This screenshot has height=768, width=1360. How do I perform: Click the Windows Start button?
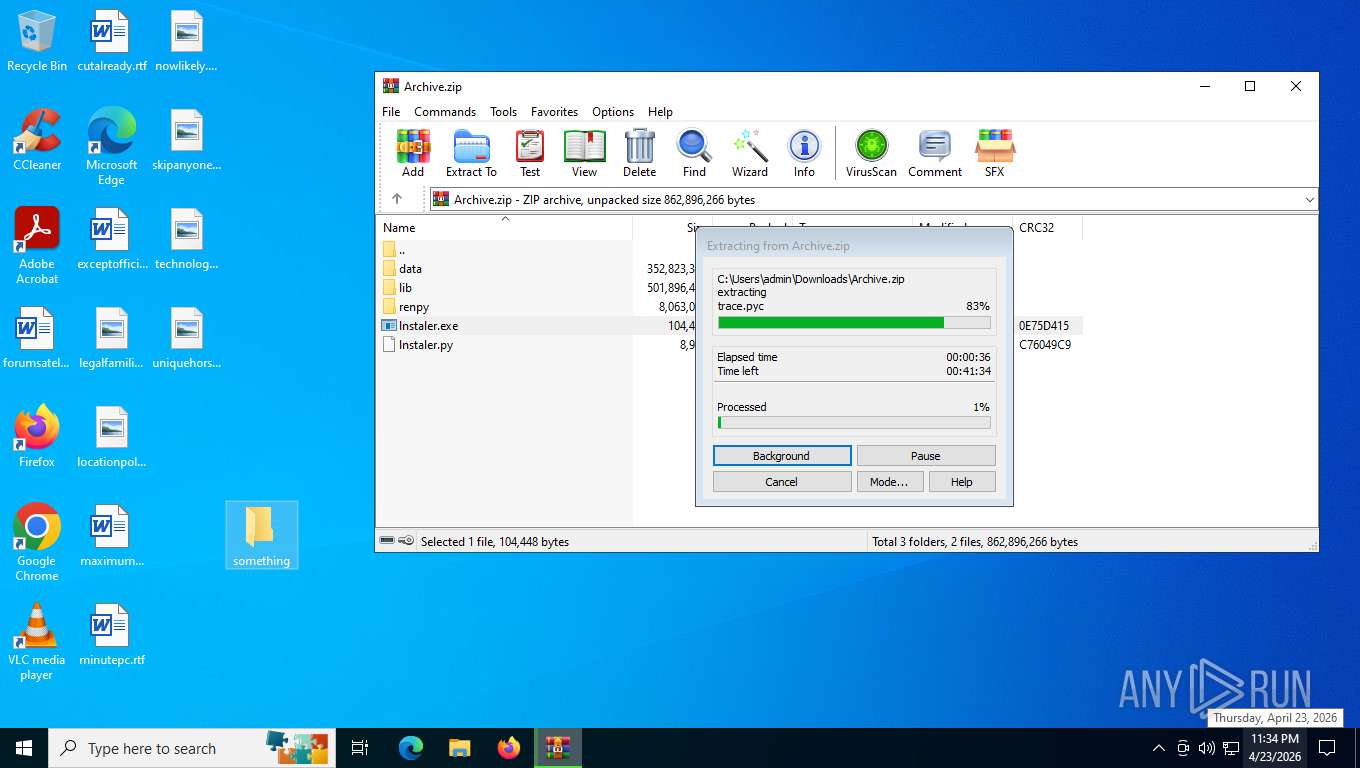(24, 748)
